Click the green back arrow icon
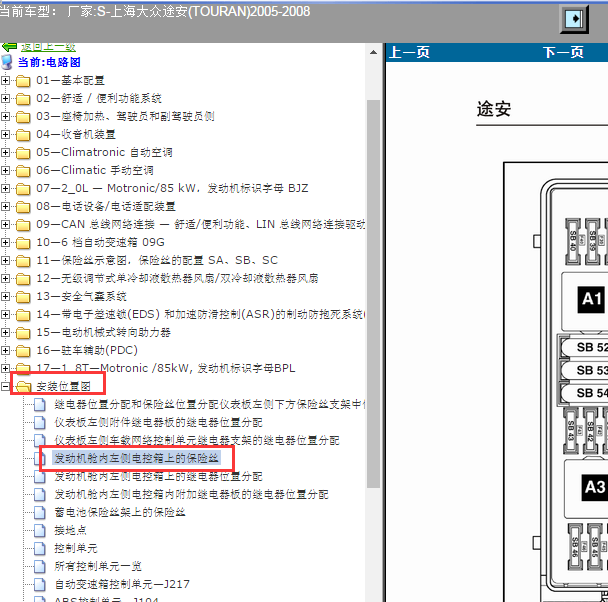 (9, 47)
